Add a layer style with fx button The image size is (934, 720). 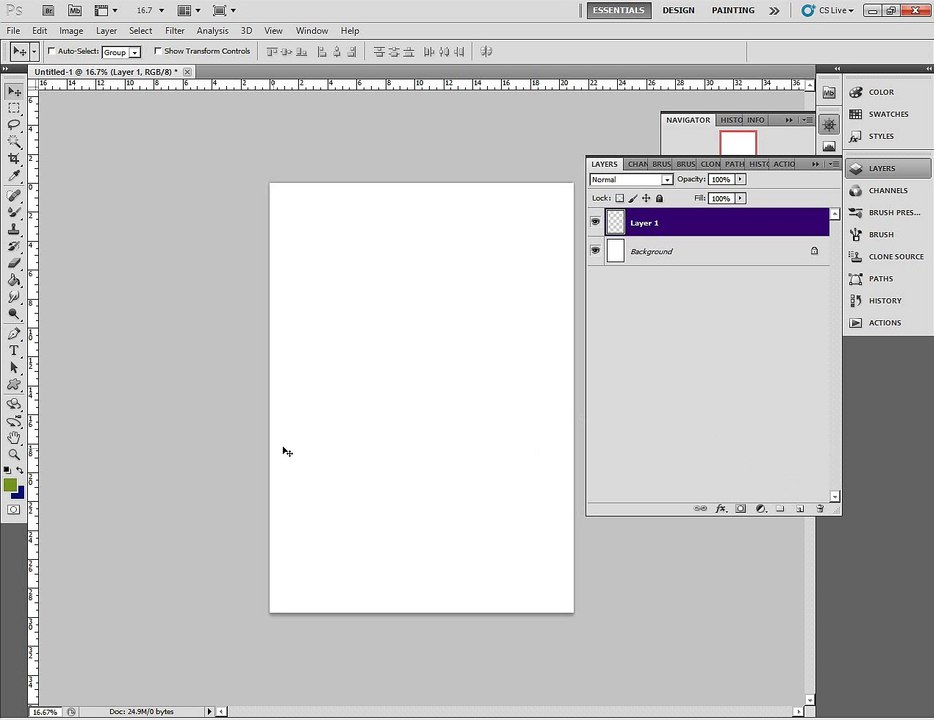click(721, 509)
